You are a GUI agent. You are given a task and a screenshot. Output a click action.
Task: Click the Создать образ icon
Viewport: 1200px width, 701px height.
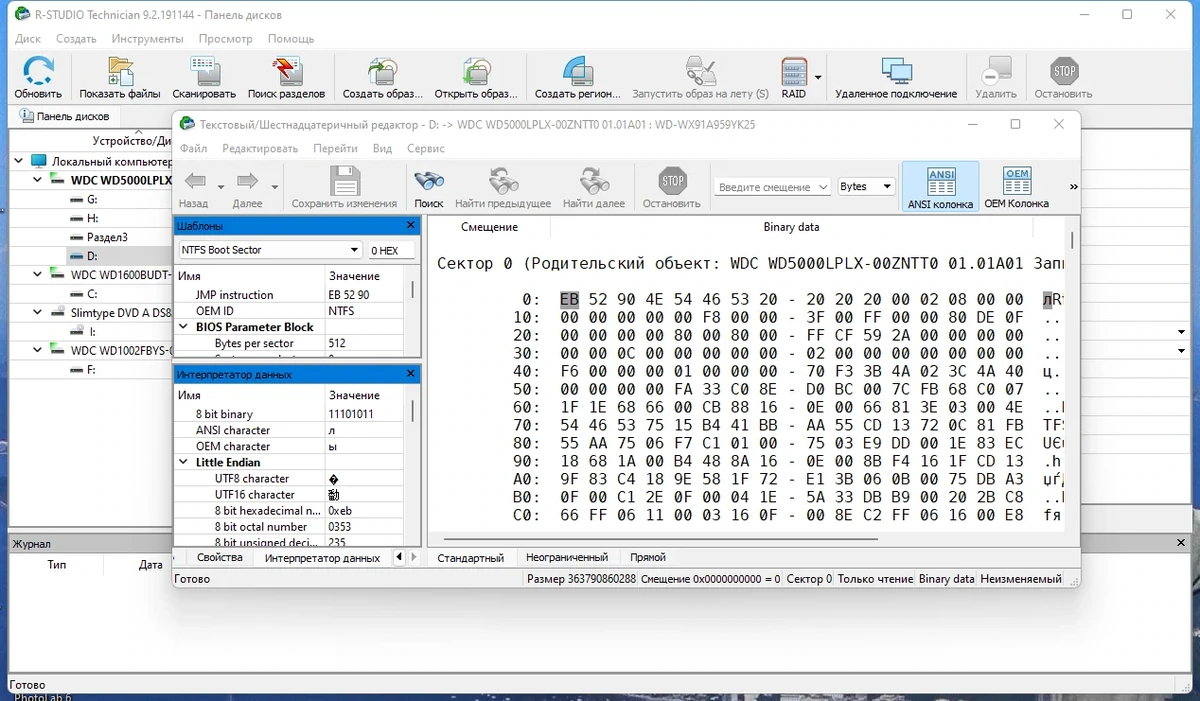click(x=383, y=72)
